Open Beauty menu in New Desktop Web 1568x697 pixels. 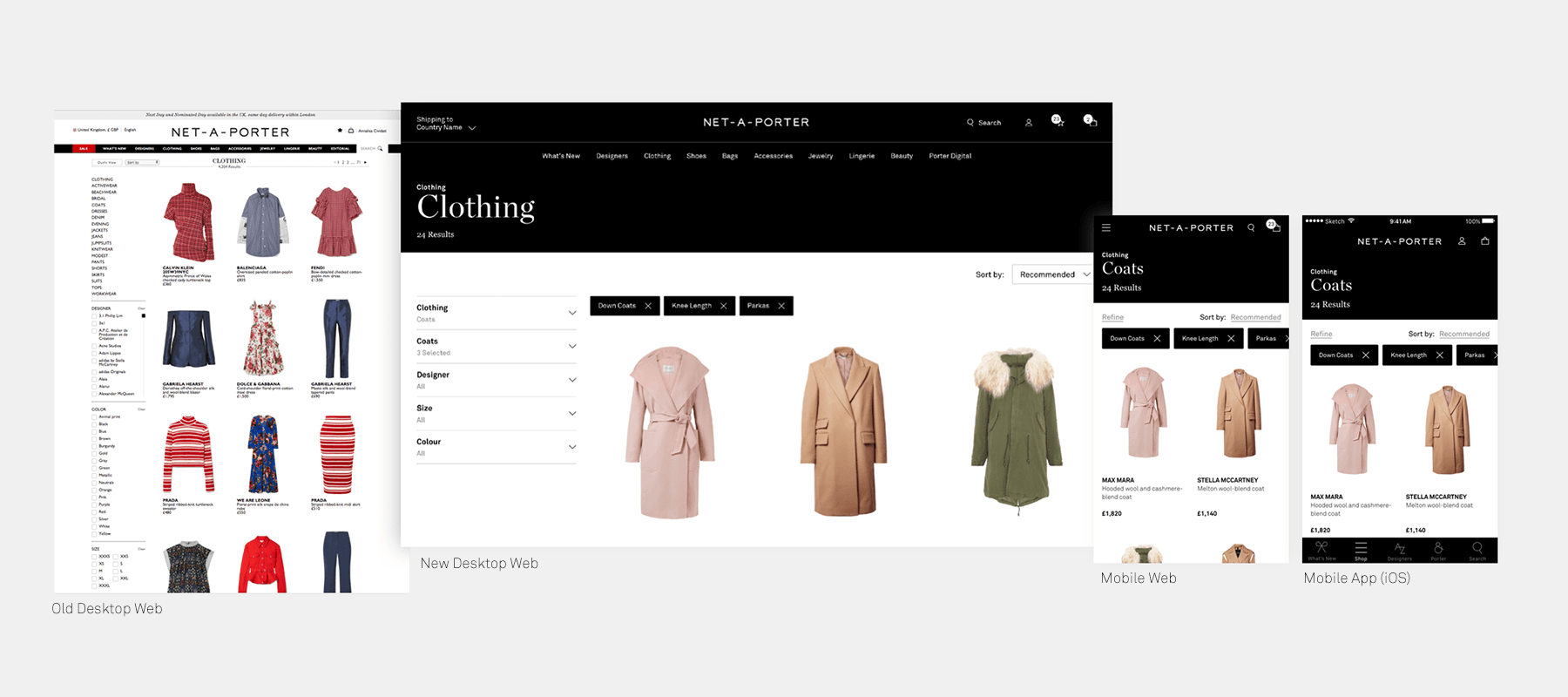(x=902, y=156)
